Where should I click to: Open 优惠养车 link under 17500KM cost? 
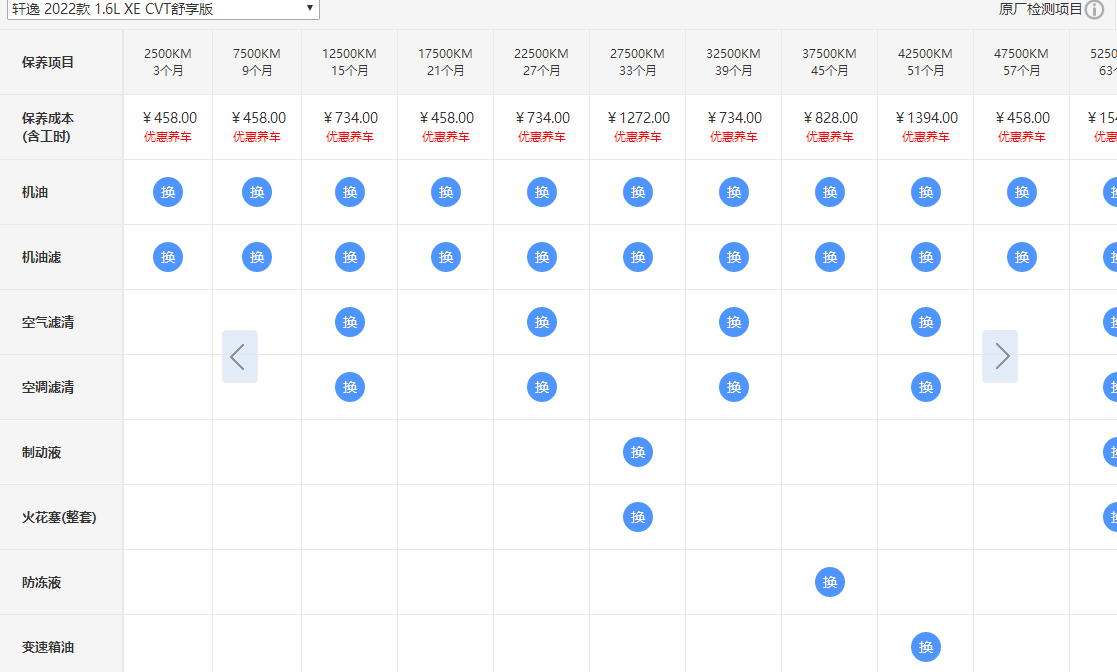coord(446,137)
